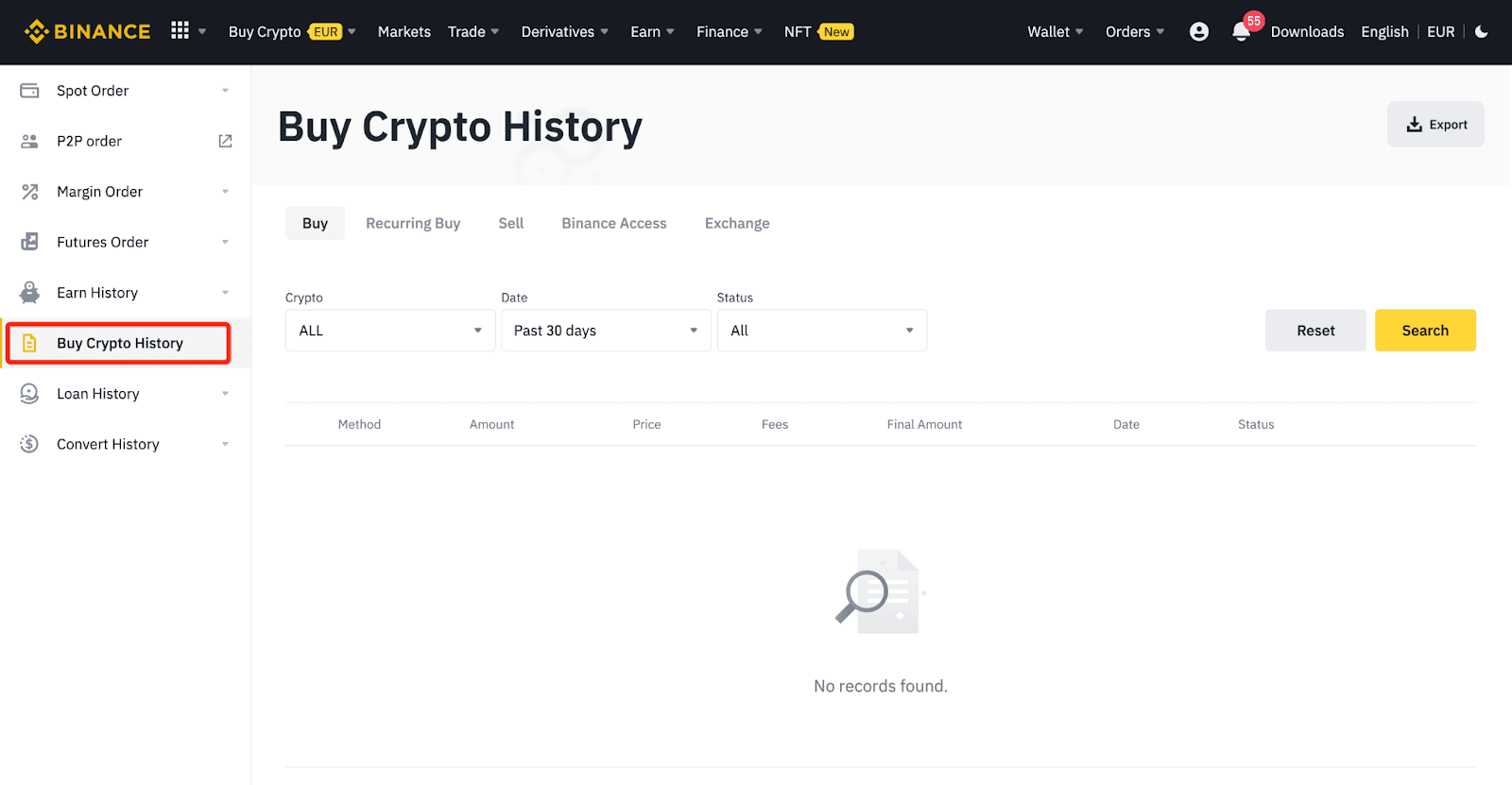Viewport: 1512px width, 785px height.
Task: Open NFT New link in navigation
Action: [818, 31]
